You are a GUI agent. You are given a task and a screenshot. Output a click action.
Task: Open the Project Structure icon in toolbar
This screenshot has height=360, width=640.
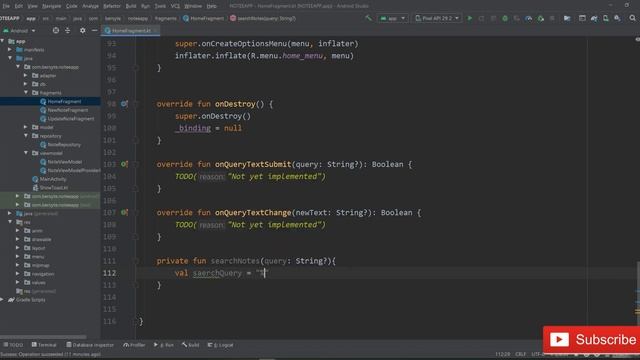point(567,18)
